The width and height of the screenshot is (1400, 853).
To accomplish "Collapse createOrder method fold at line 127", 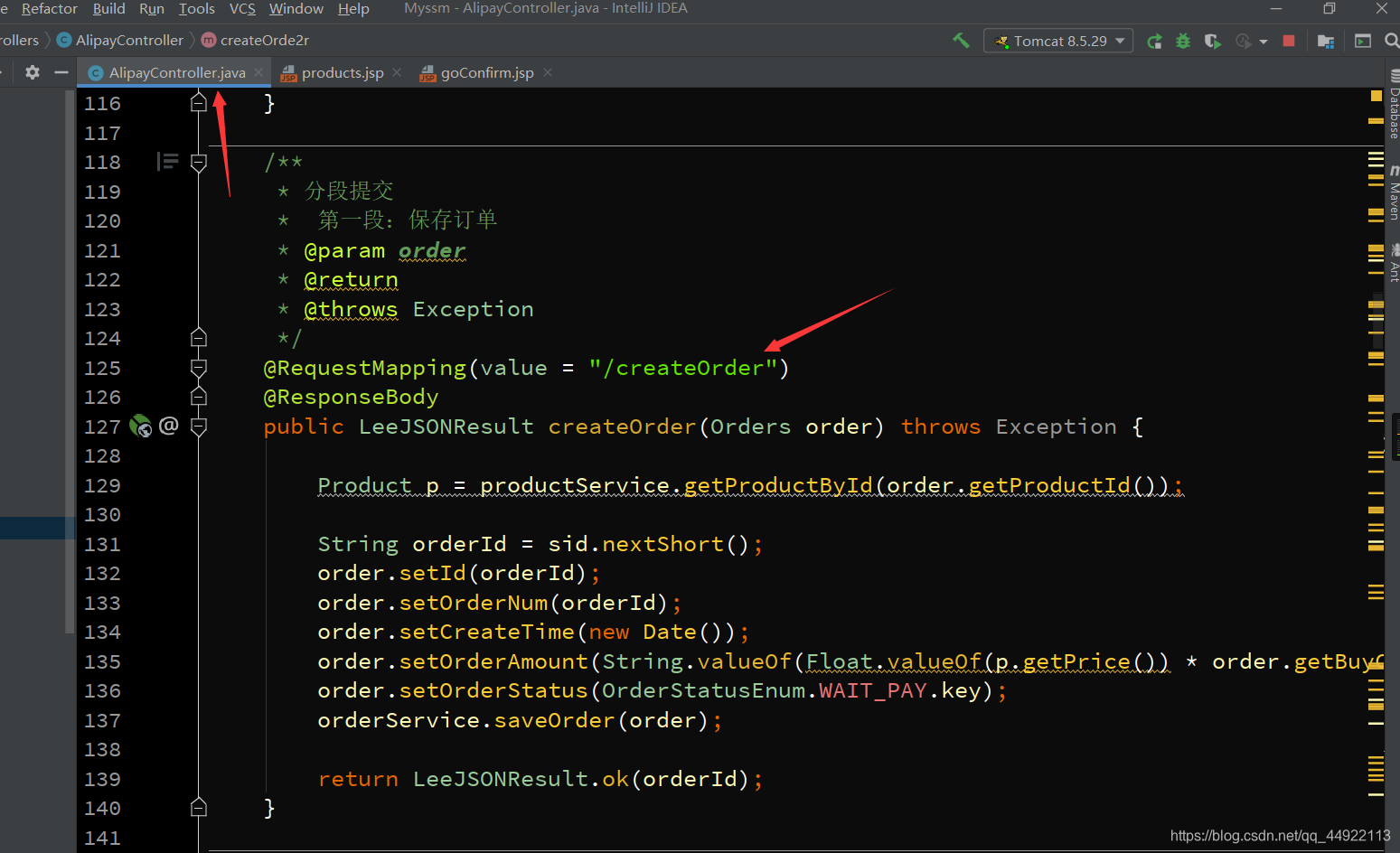I will click(199, 426).
